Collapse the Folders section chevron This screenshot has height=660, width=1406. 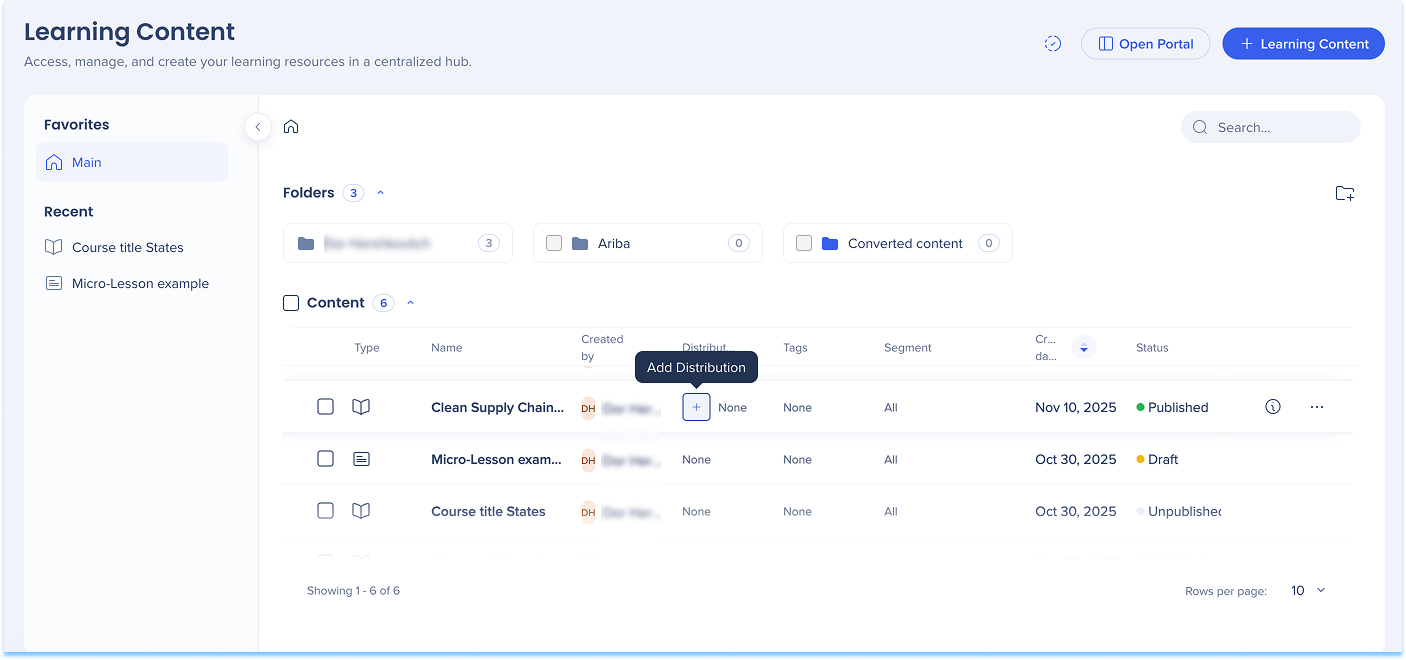[x=380, y=193]
